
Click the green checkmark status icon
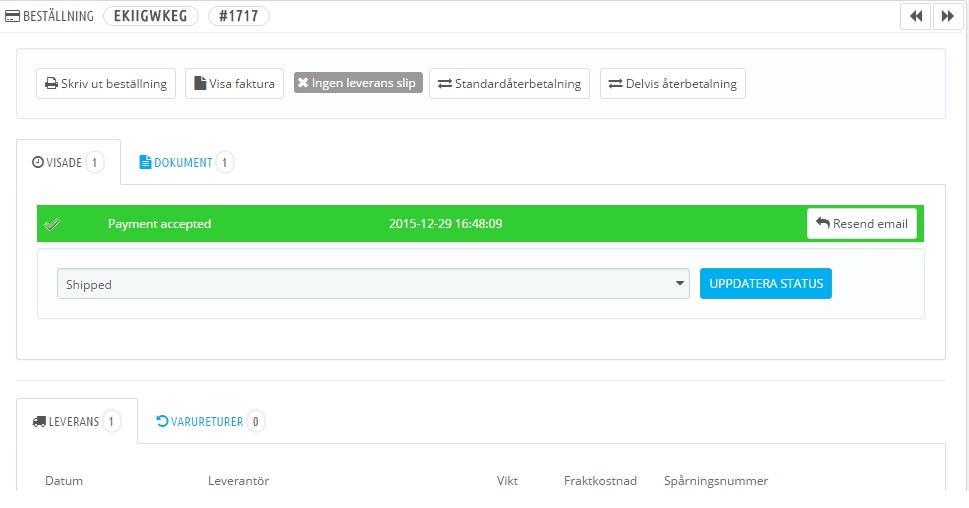[x=52, y=224]
